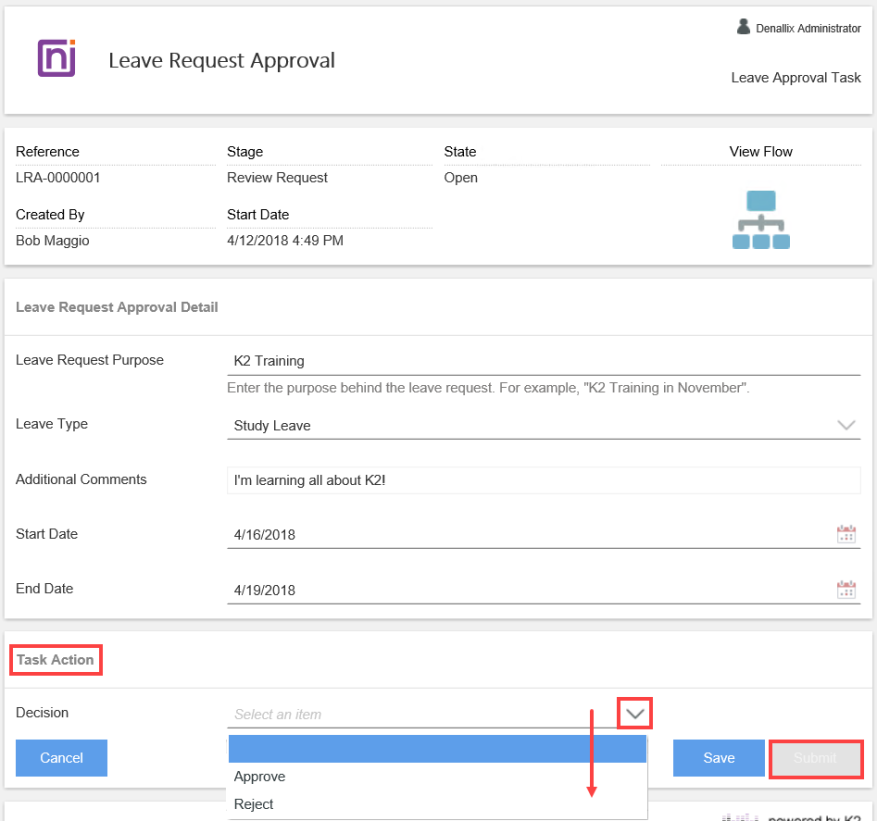Expand the Leave Type dropdown arrow
Screen dimensions: 877x821
click(x=846, y=425)
